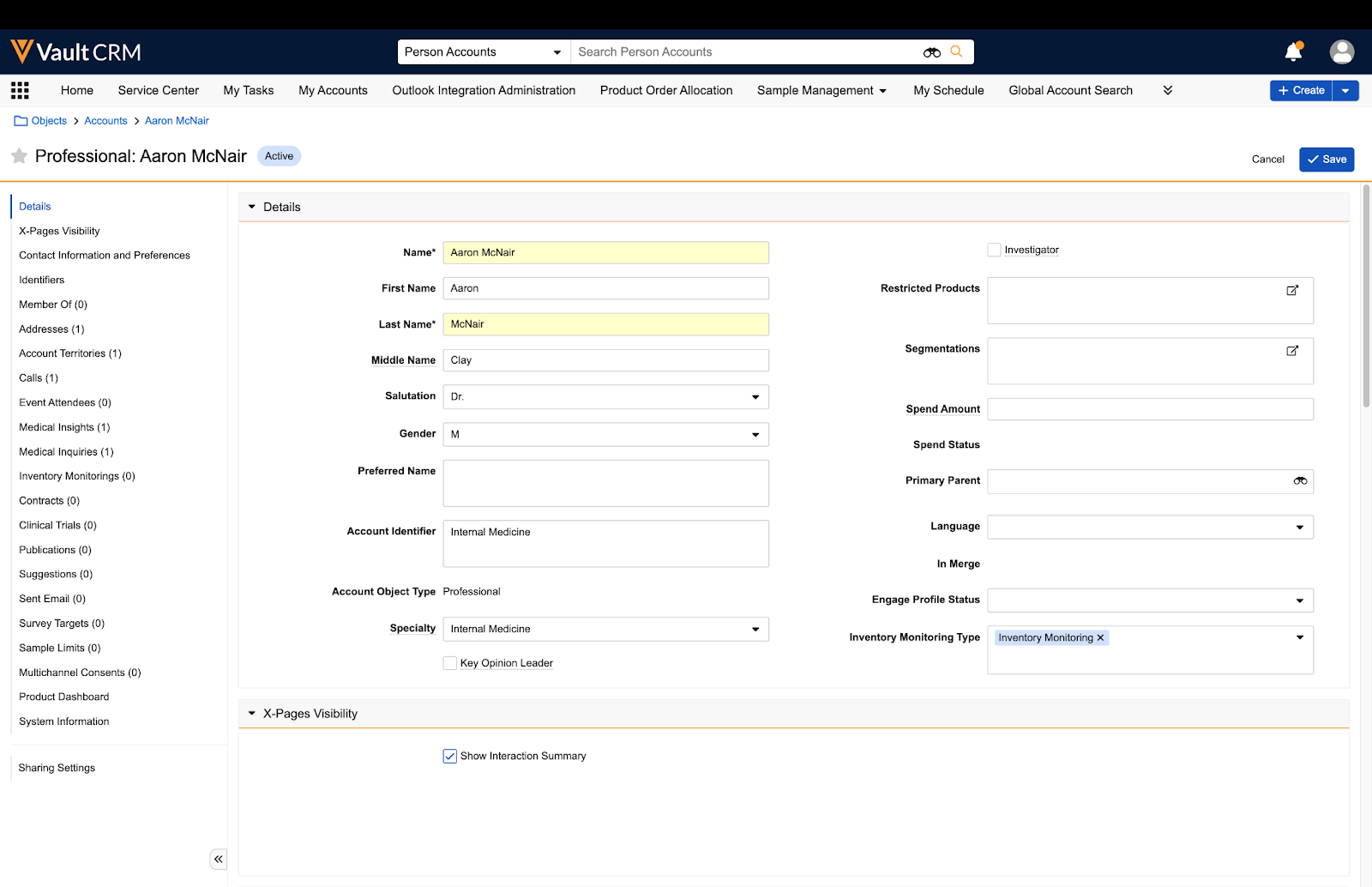Screen dimensions: 1372x887
Task: Enable the Key Opinion Leader checkbox
Action: point(449,663)
